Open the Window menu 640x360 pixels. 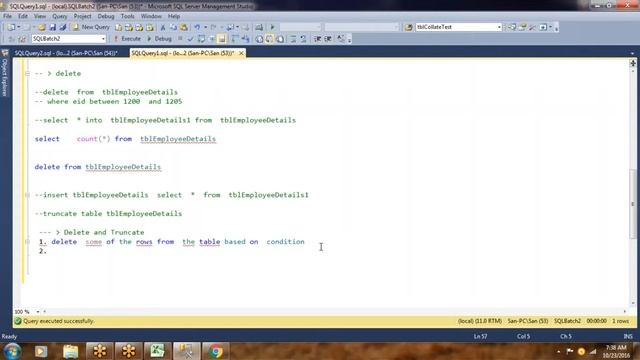151,16
